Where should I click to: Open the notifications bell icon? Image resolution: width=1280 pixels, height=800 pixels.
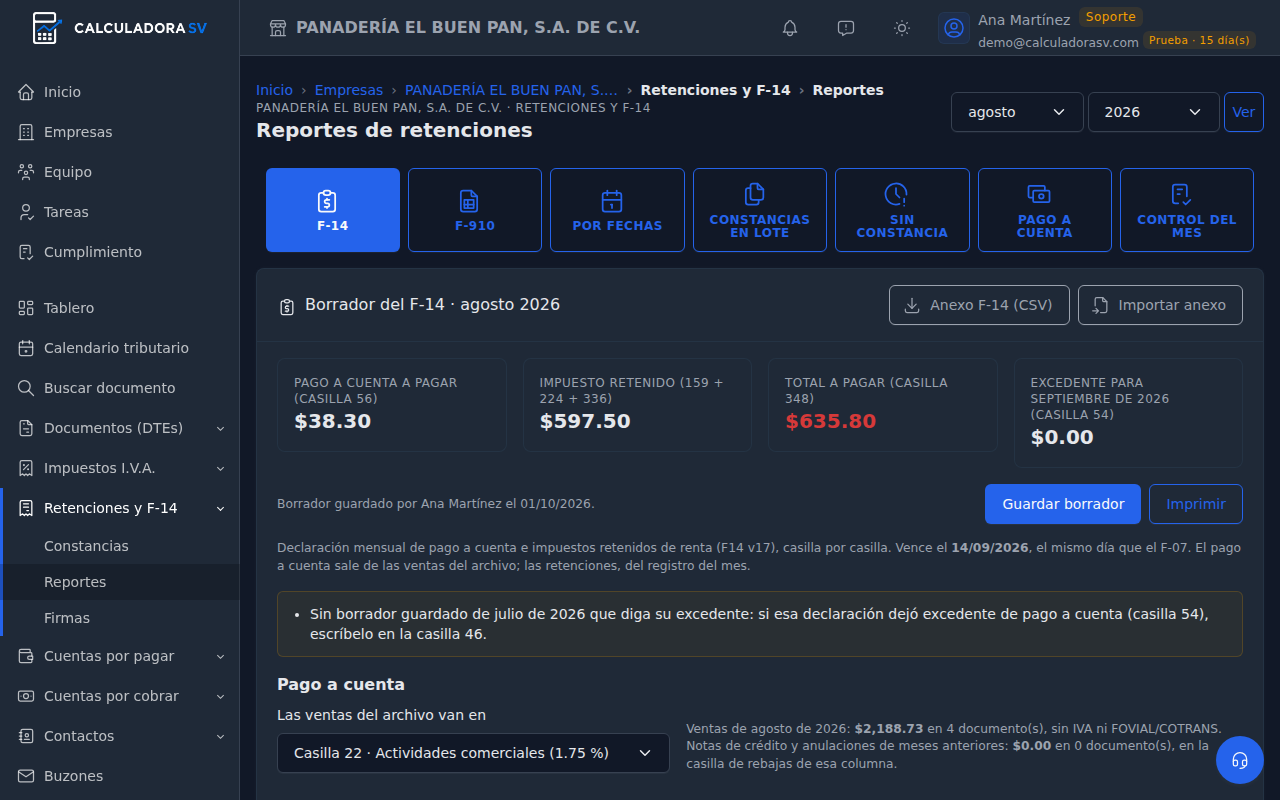790,28
